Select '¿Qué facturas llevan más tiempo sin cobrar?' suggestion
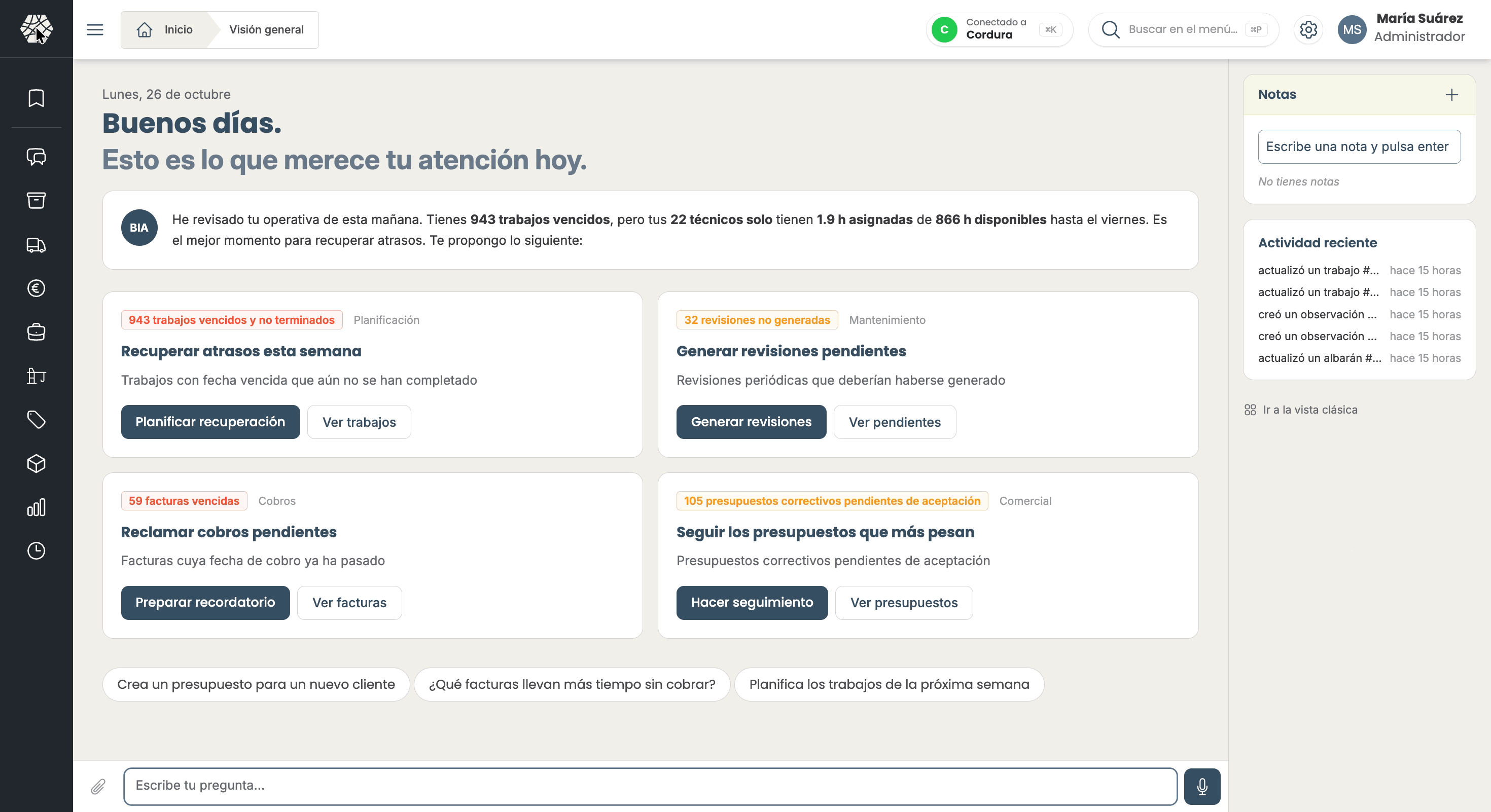This screenshot has width=1491, height=812. click(x=572, y=684)
